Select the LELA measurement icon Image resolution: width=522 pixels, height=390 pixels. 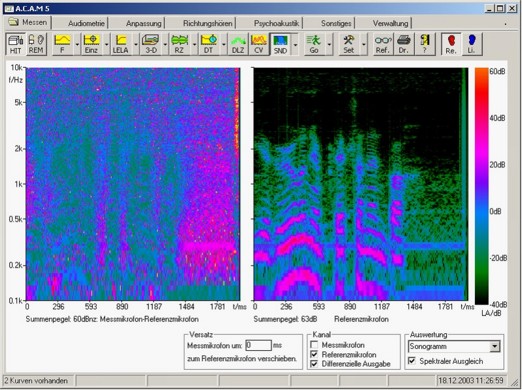tap(121, 44)
